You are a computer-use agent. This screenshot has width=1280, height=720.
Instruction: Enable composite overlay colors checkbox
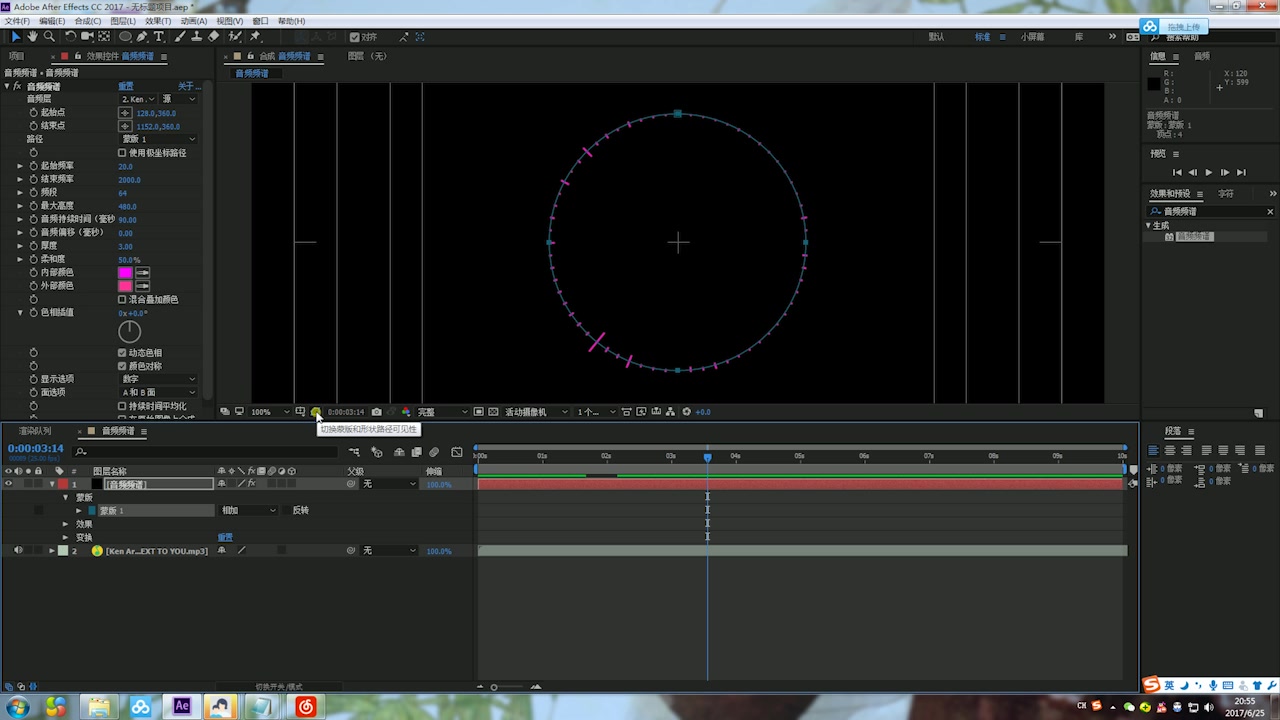tap(122, 299)
